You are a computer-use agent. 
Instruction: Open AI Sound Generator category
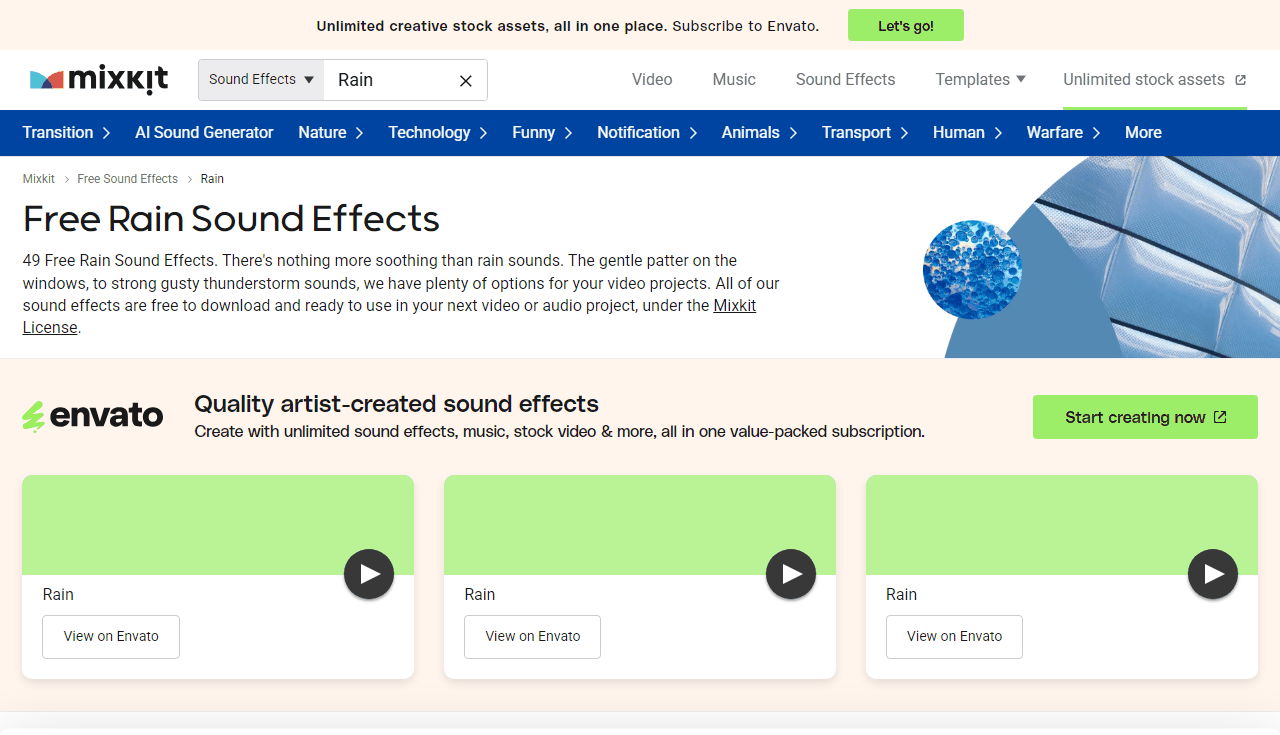point(204,133)
